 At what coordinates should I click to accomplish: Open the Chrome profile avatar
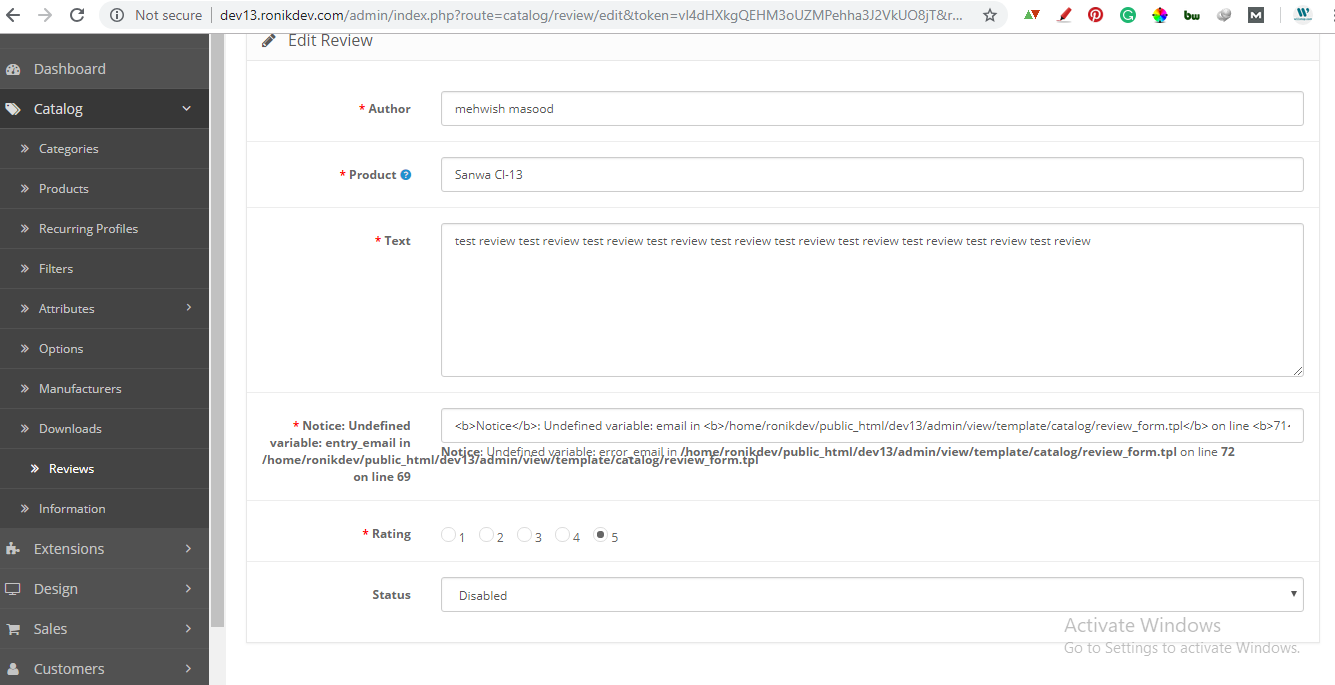click(1303, 15)
